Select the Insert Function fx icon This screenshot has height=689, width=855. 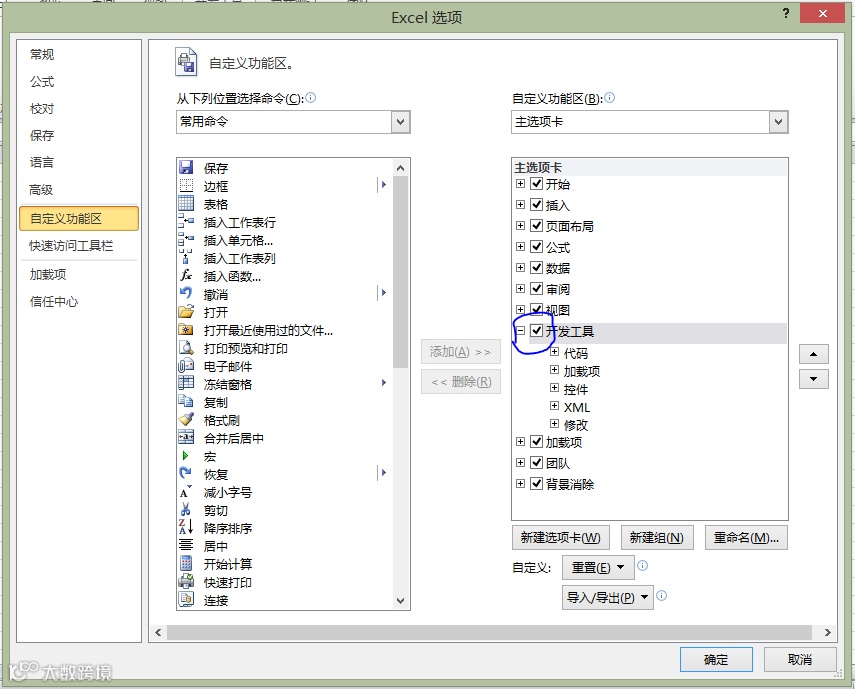[186, 275]
